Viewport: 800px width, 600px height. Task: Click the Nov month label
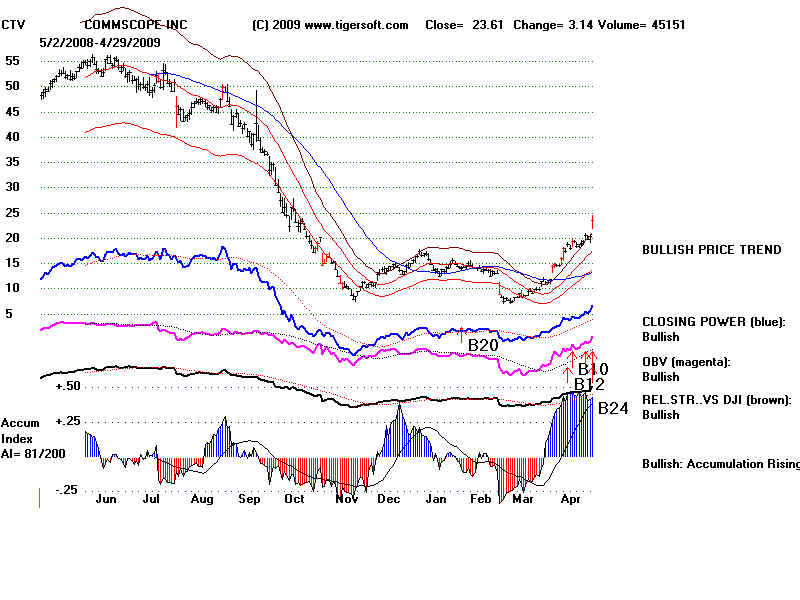[346, 499]
